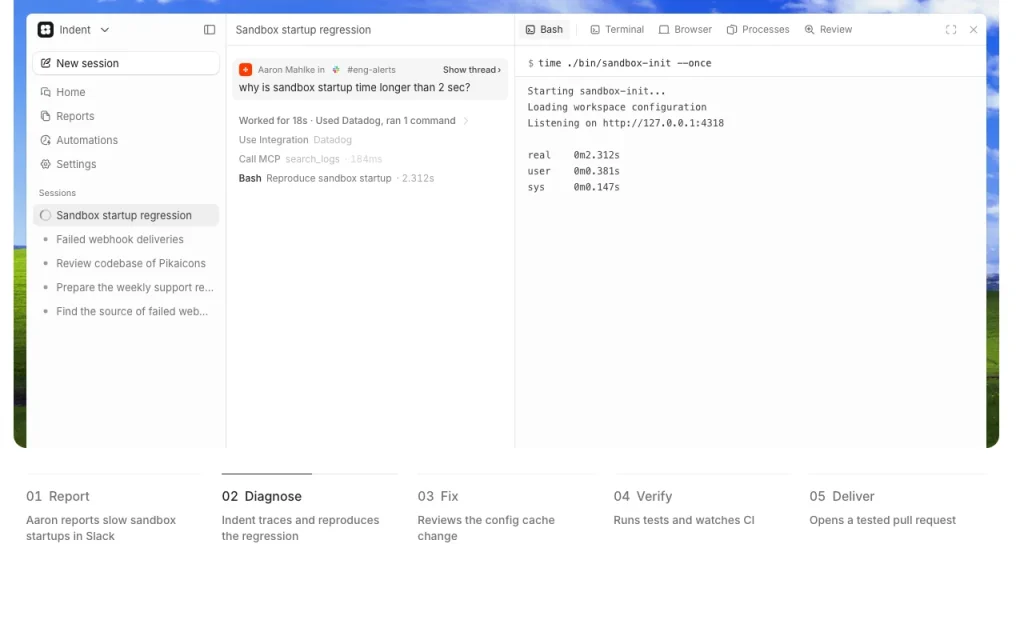Click Aaron Mahlke's orange avatar icon
Image resolution: width=1024 pixels, height=640 pixels.
[x=246, y=70]
